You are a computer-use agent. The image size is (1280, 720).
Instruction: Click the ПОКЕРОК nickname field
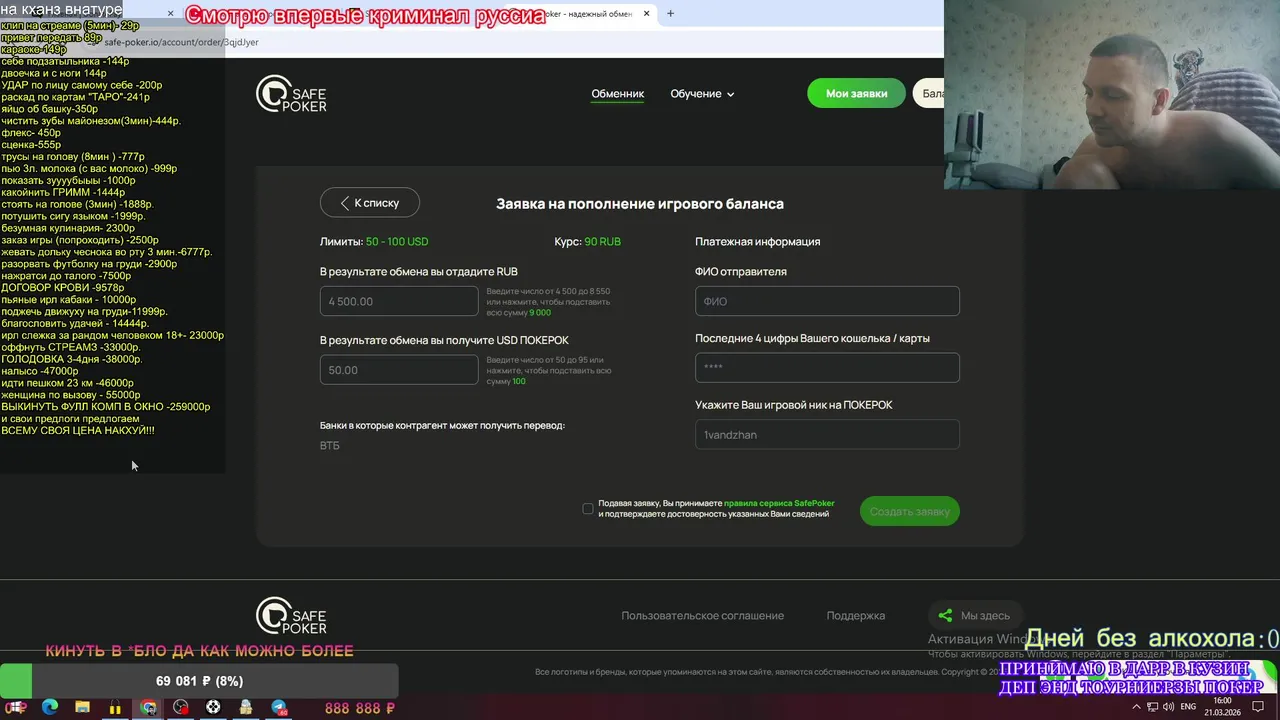coord(827,435)
